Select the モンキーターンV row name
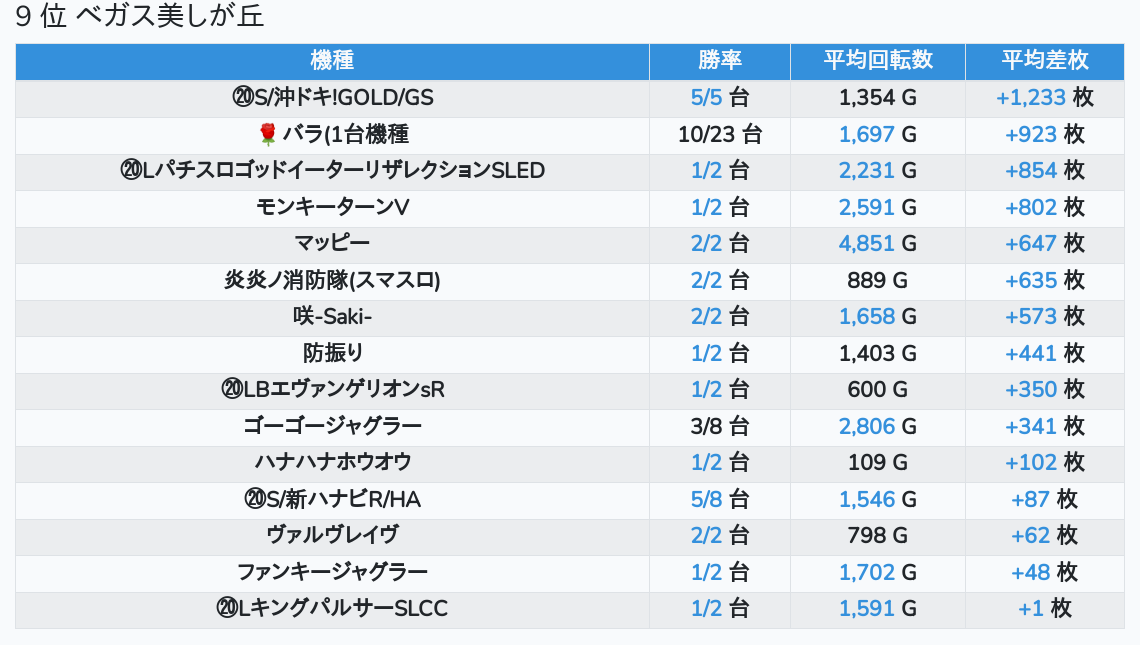The image size is (1140, 645). tap(332, 207)
